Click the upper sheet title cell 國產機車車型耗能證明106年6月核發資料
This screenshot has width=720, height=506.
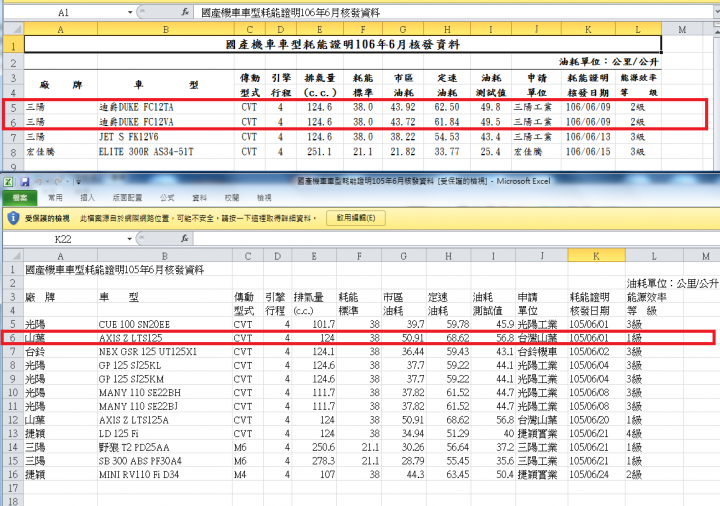click(343, 45)
